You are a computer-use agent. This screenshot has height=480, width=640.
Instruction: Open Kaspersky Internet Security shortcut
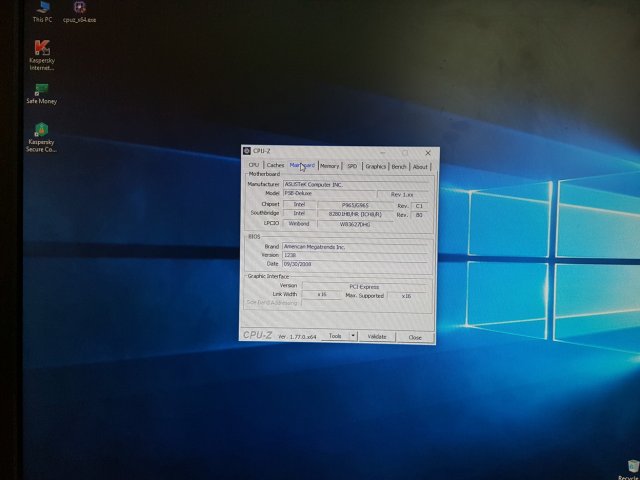click(42, 54)
